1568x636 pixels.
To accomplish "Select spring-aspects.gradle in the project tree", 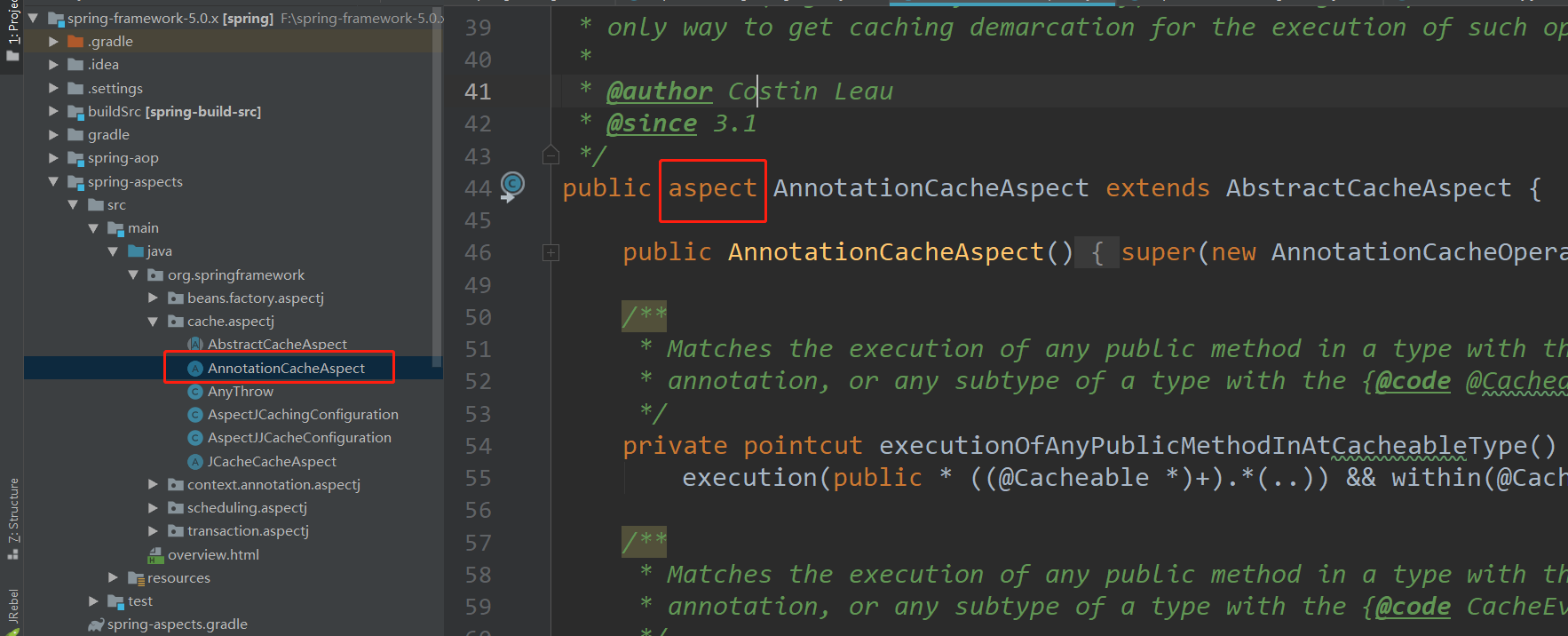I will click(x=178, y=624).
